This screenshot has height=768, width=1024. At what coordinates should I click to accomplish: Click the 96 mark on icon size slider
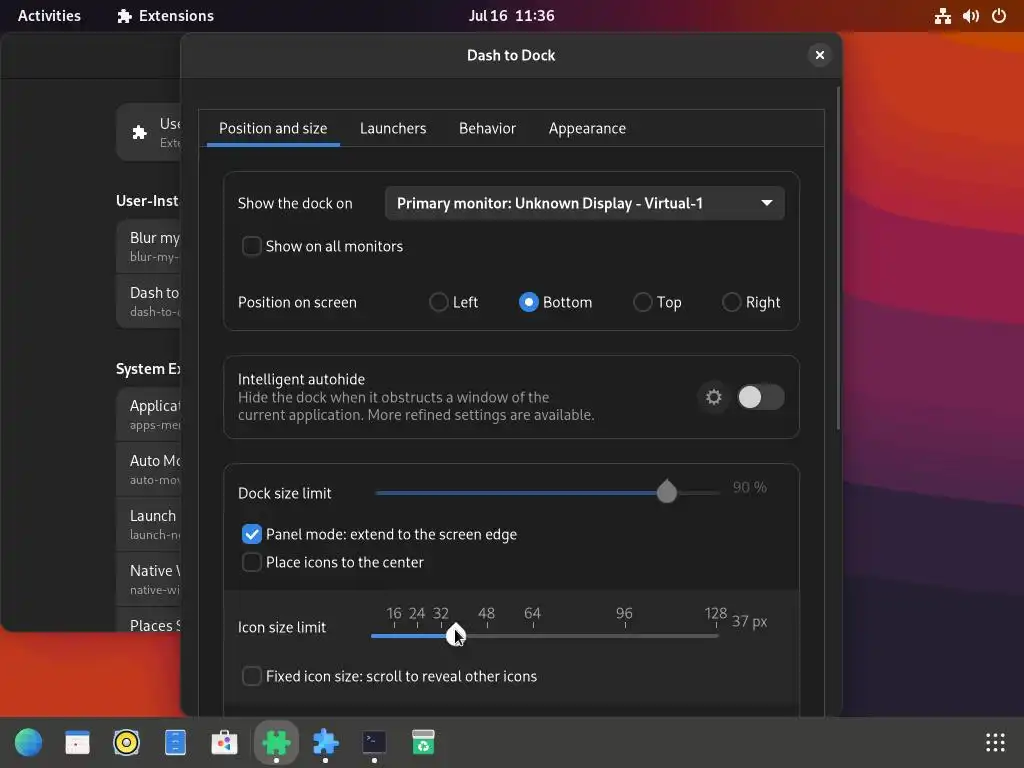[x=624, y=614]
